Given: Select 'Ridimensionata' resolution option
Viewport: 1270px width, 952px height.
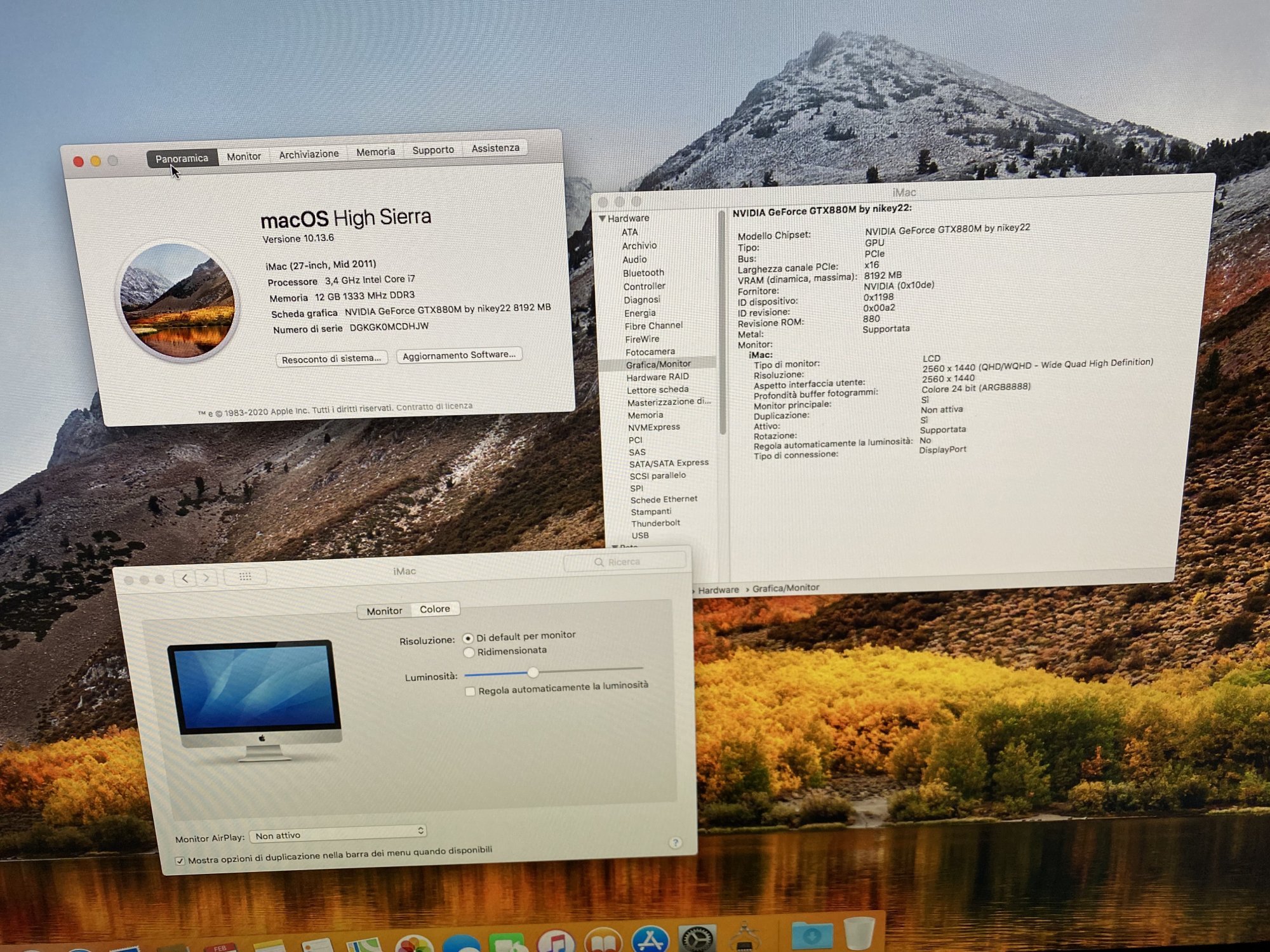Looking at the screenshot, I should 469,652.
